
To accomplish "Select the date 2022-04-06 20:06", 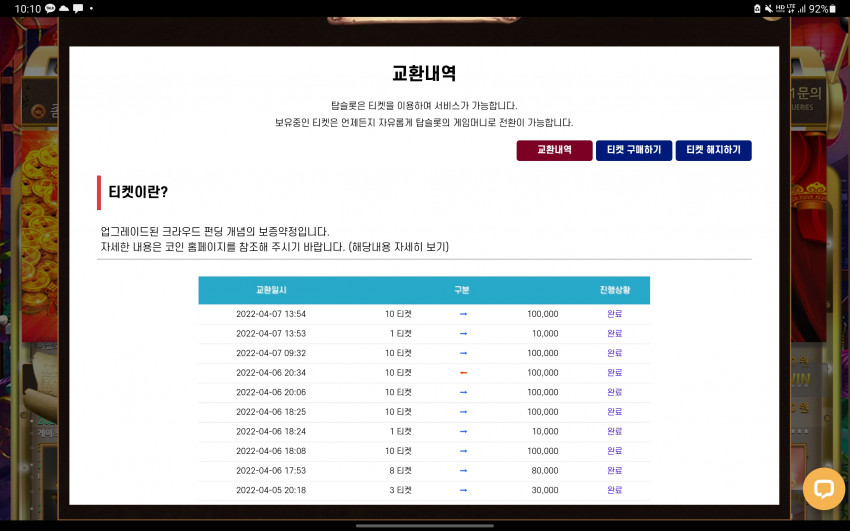I will tap(271, 392).
